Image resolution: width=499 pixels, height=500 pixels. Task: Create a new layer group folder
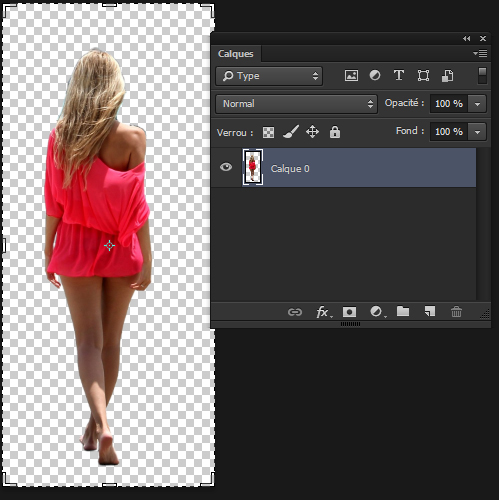pyautogui.click(x=403, y=311)
